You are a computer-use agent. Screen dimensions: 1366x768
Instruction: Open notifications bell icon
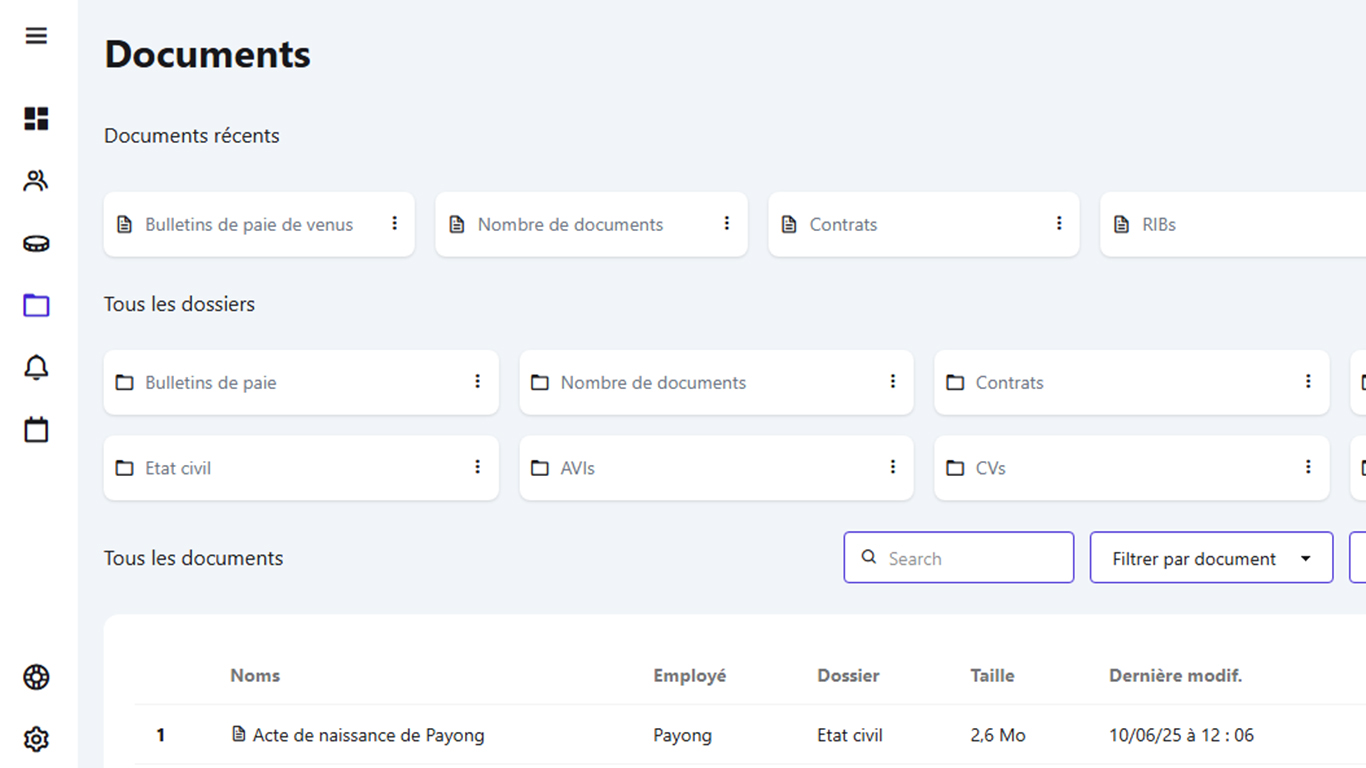36,367
